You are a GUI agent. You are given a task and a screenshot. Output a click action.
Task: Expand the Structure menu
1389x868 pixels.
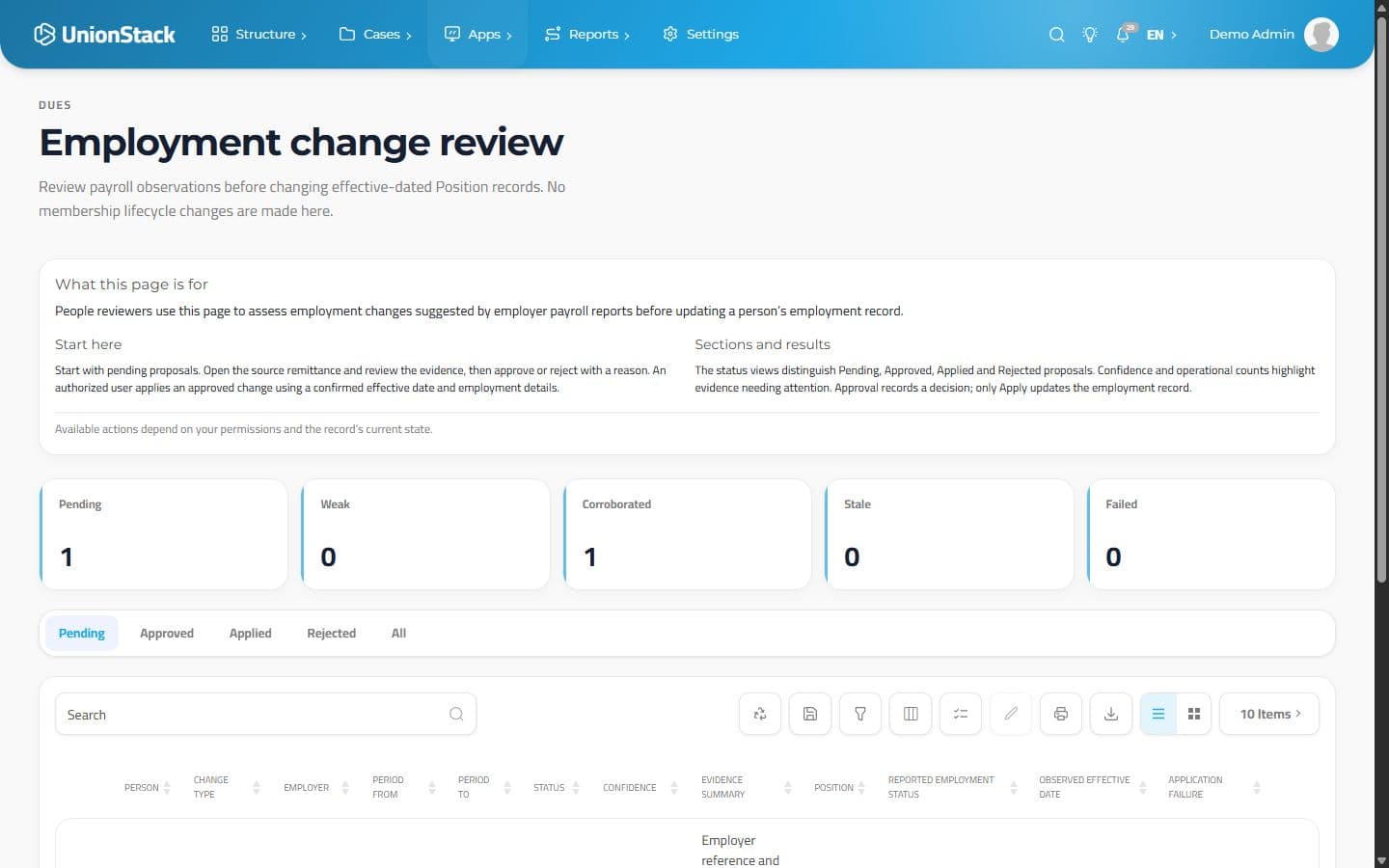[x=259, y=34]
